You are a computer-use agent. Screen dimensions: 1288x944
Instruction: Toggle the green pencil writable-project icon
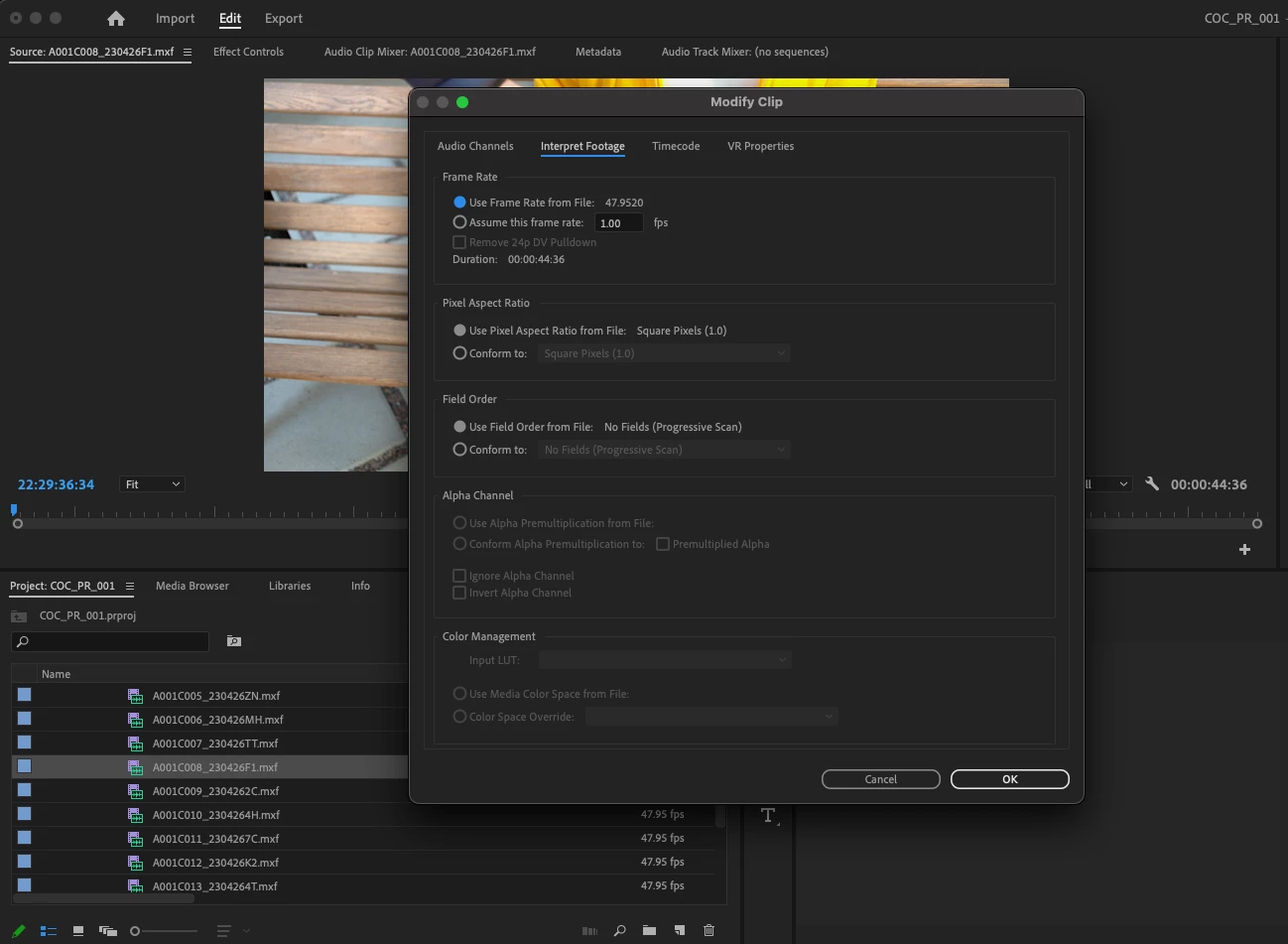click(x=19, y=931)
